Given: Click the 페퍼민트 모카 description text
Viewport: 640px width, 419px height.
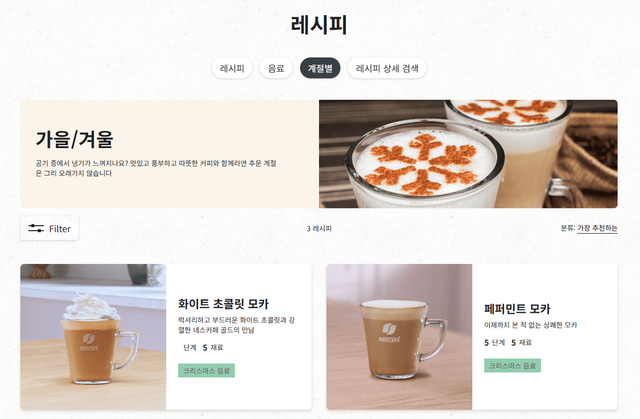Looking at the screenshot, I should [x=531, y=325].
